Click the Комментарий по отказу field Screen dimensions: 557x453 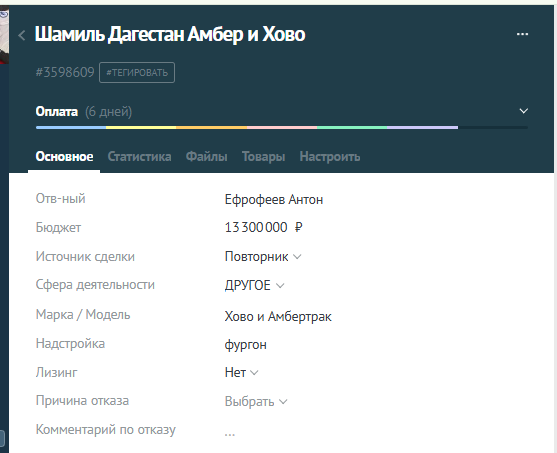(x=229, y=433)
